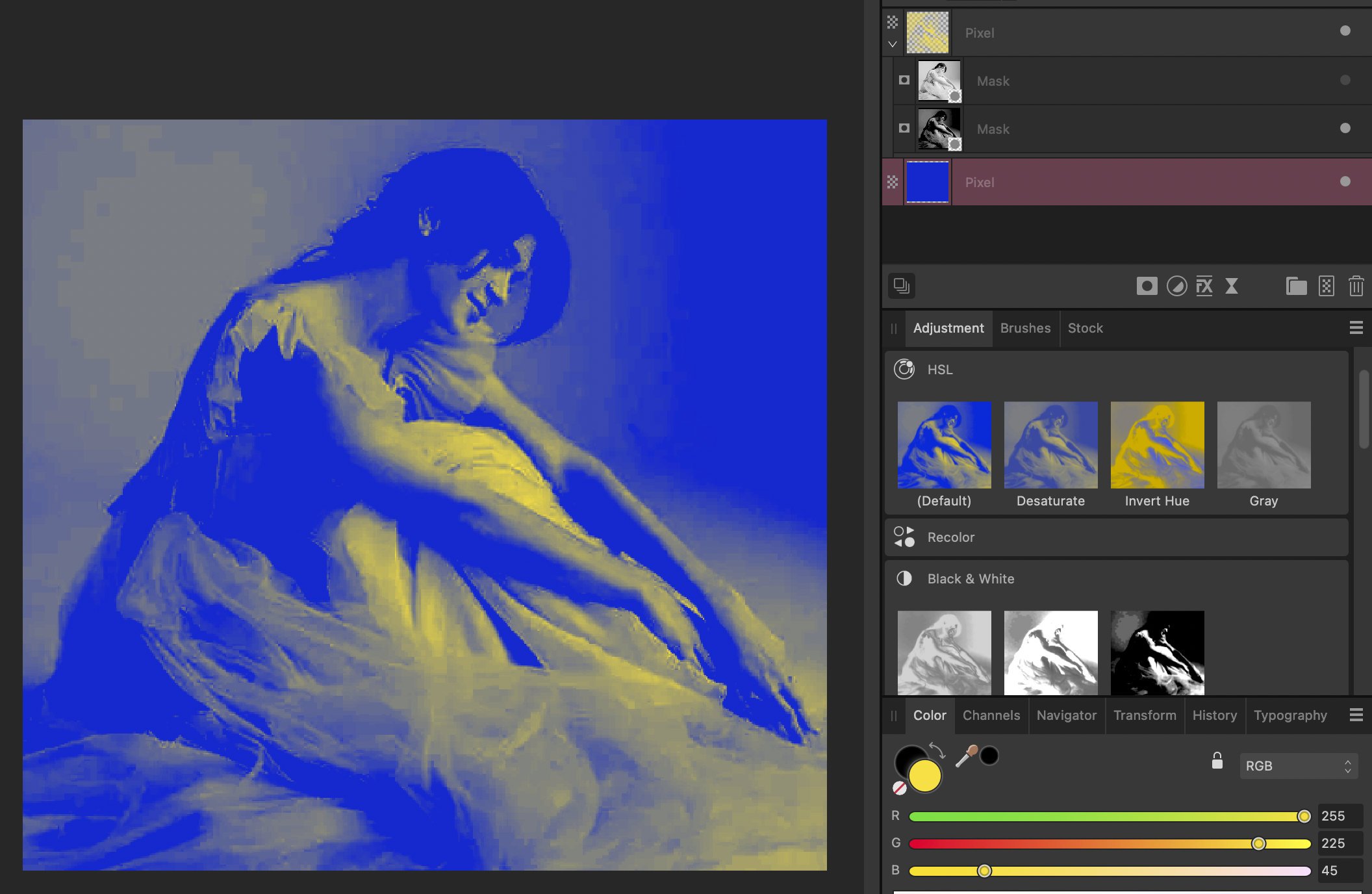This screenshot has height=894, width=1372.
Task: Swap primary and secondary colors arrow
Action: [x=937, y=750]
